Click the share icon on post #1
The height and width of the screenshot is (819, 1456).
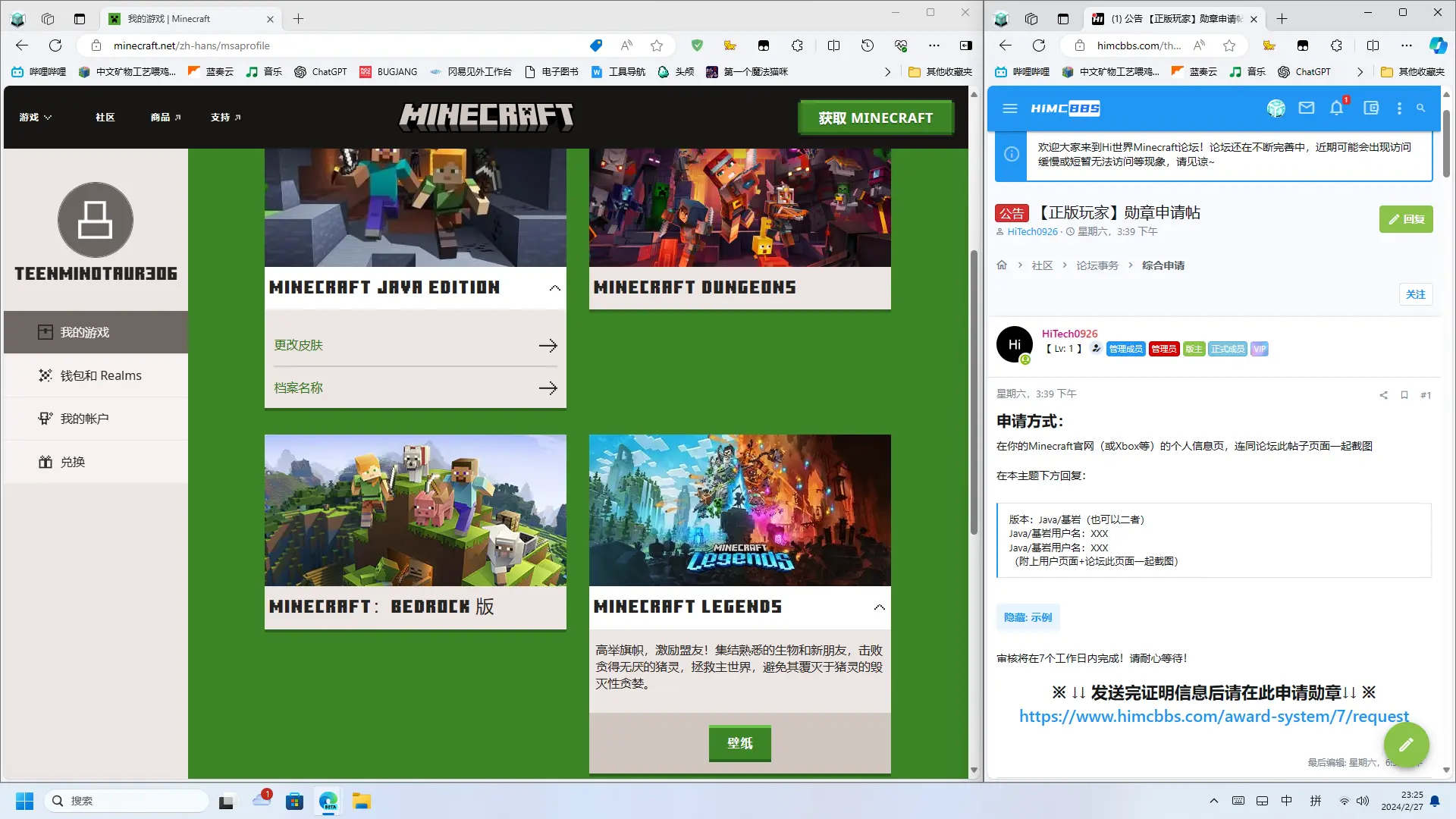pyautogui.click(x=1383, y=395)
